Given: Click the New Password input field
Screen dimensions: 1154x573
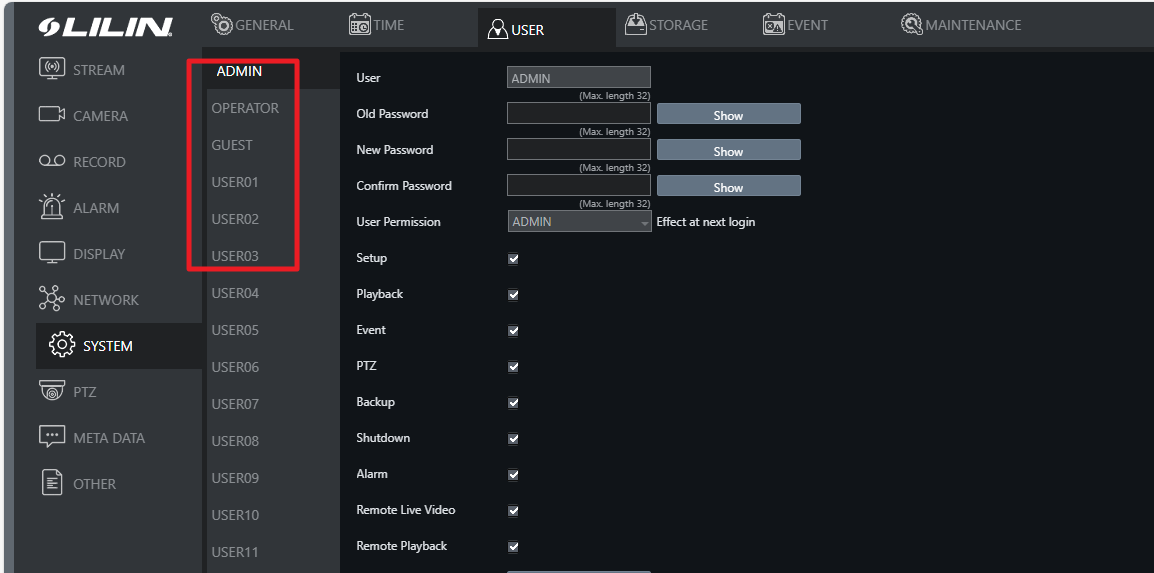Looking at the screenshot, I should (578, 149).
